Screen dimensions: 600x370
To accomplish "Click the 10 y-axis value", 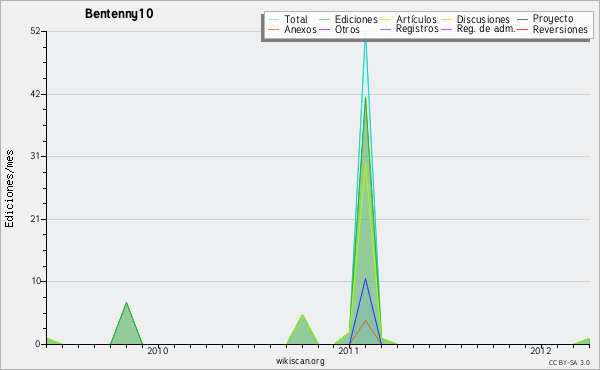I will pos(36,281).
